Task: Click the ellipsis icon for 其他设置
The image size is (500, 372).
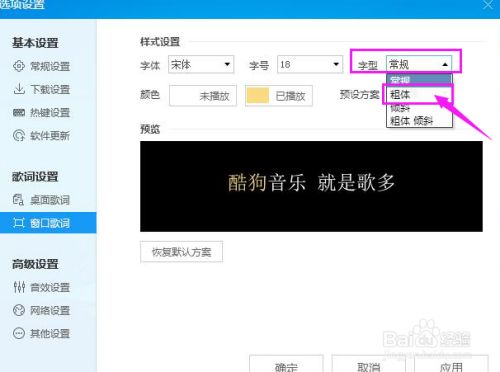Action: click(x=19, y=333)
